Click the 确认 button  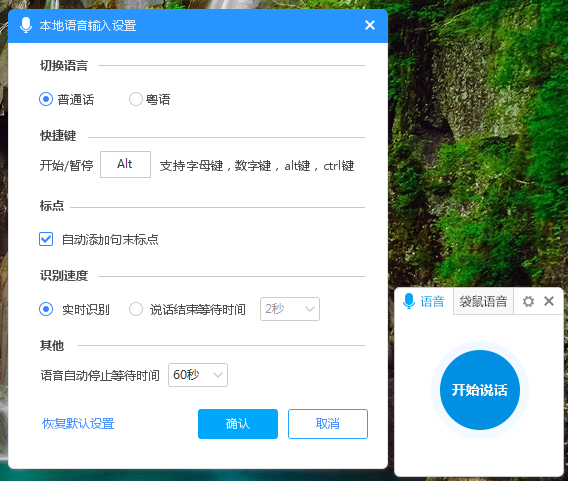[238, 424]
